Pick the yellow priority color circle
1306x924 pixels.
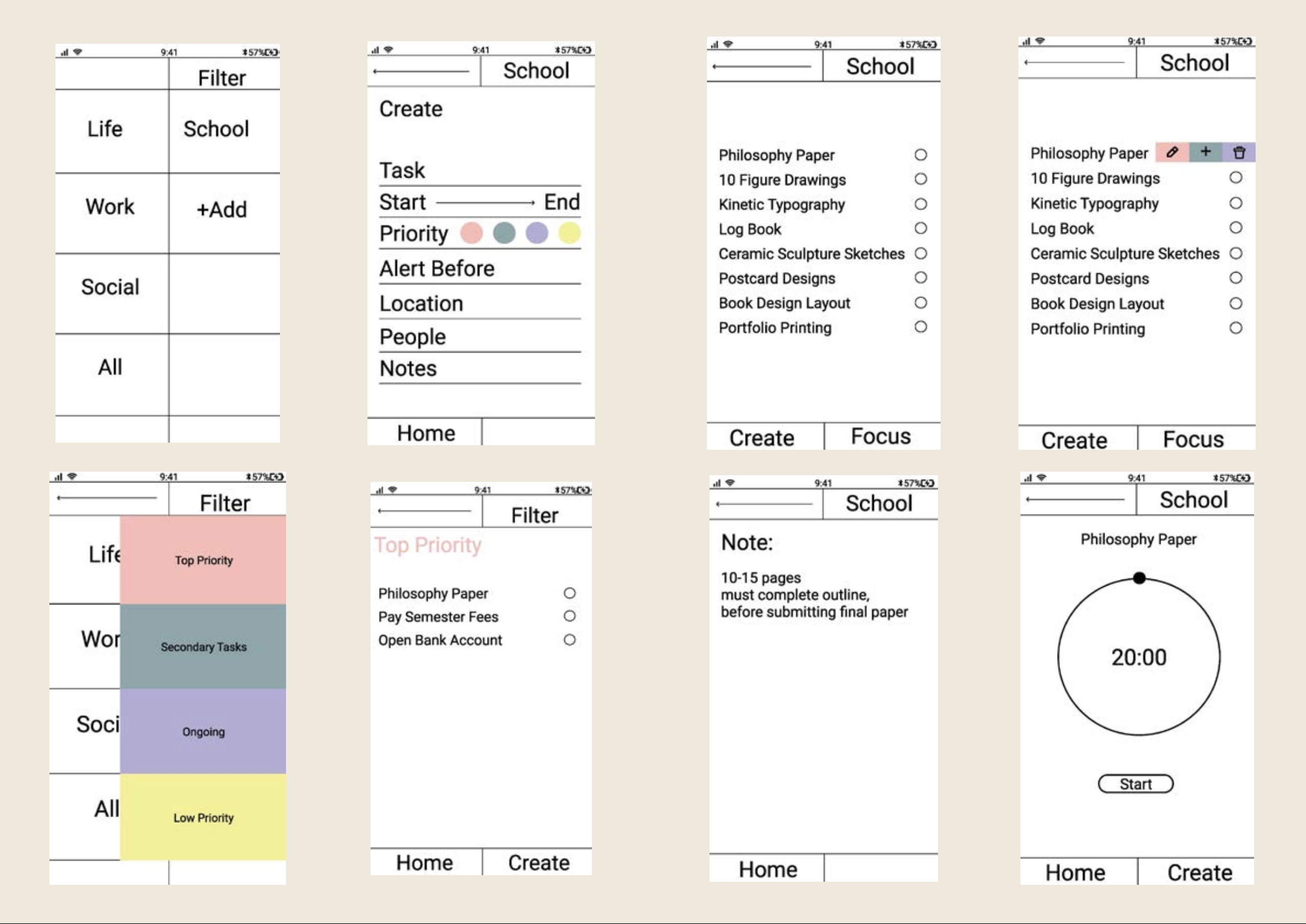[x=569, y=233]
